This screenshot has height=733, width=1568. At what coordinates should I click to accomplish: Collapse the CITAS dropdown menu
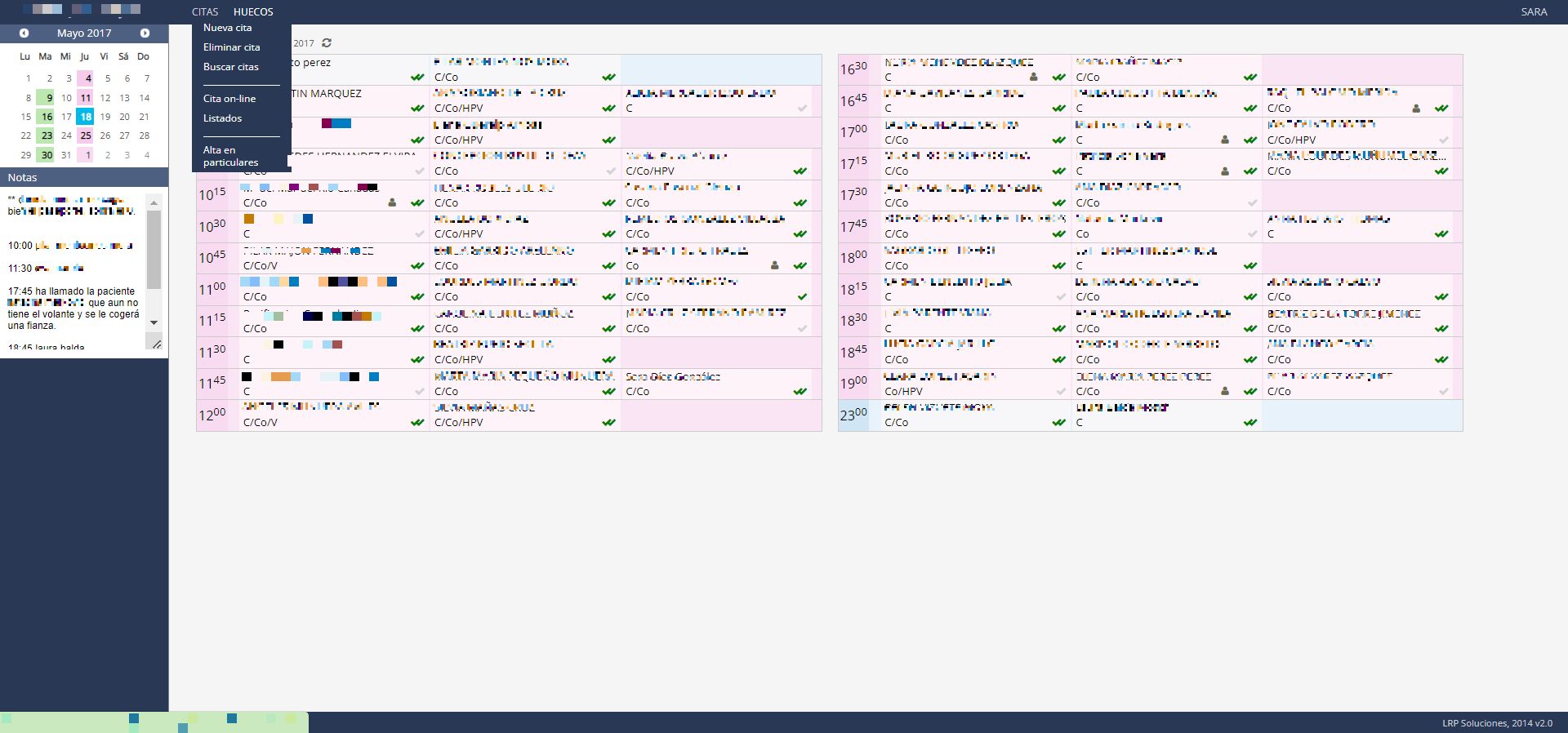205,12
